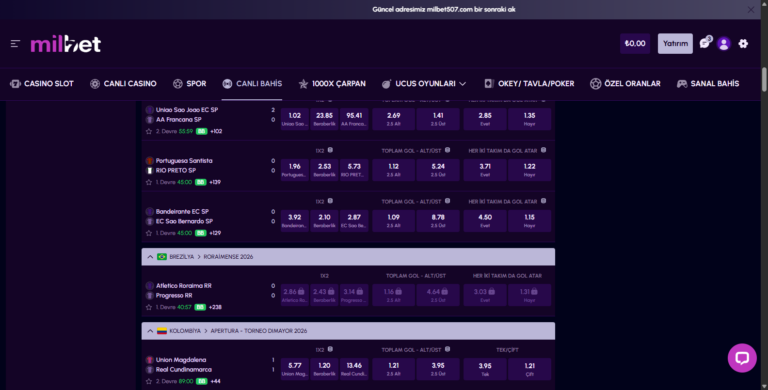Bet 8.78 over 2.5 goals Bandeirante match
This screenshot has height=390, width=768.
click(x=438, y=221)
